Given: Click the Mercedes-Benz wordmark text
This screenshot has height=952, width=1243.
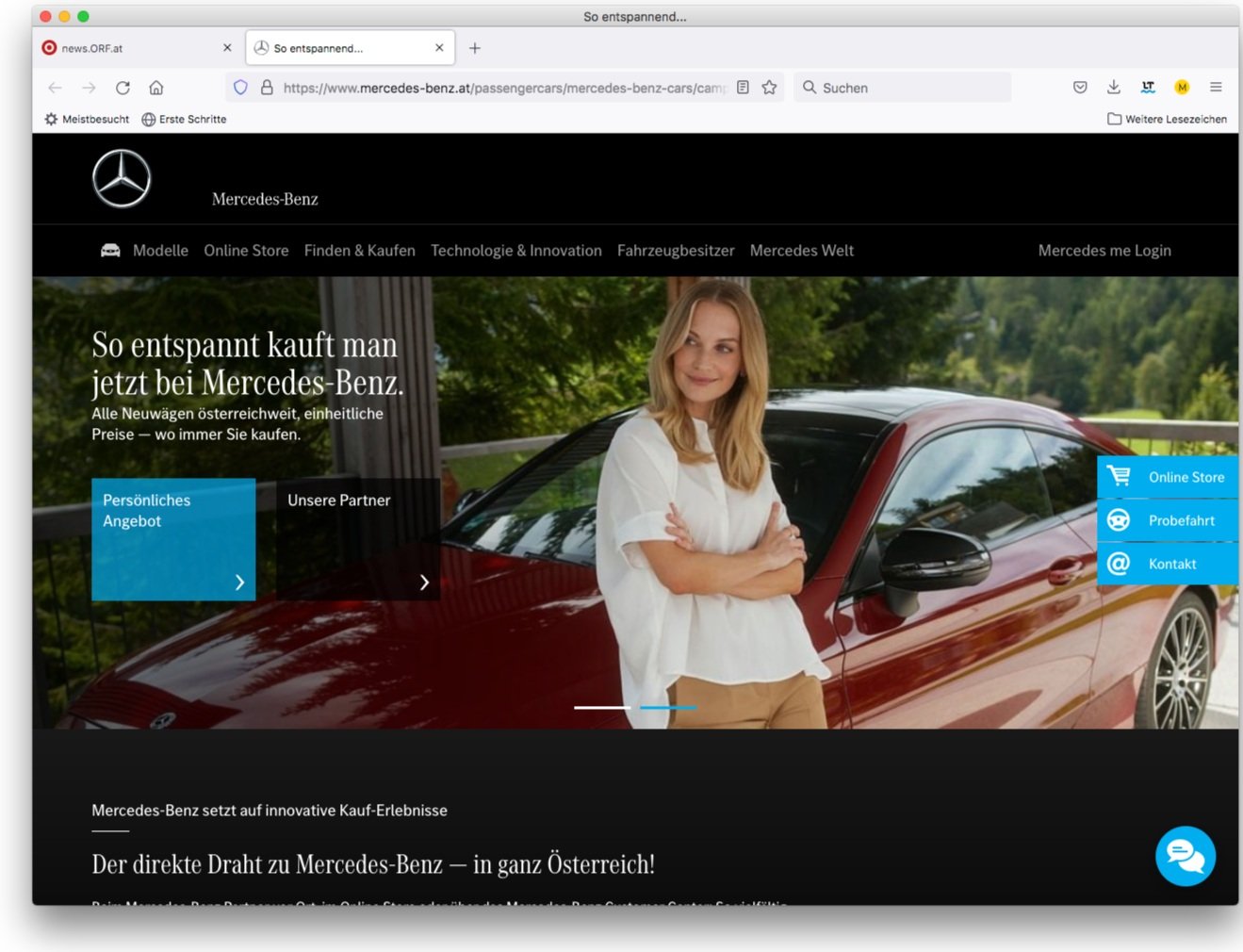Looking at the screenshot, I should [x=265, y=199].
